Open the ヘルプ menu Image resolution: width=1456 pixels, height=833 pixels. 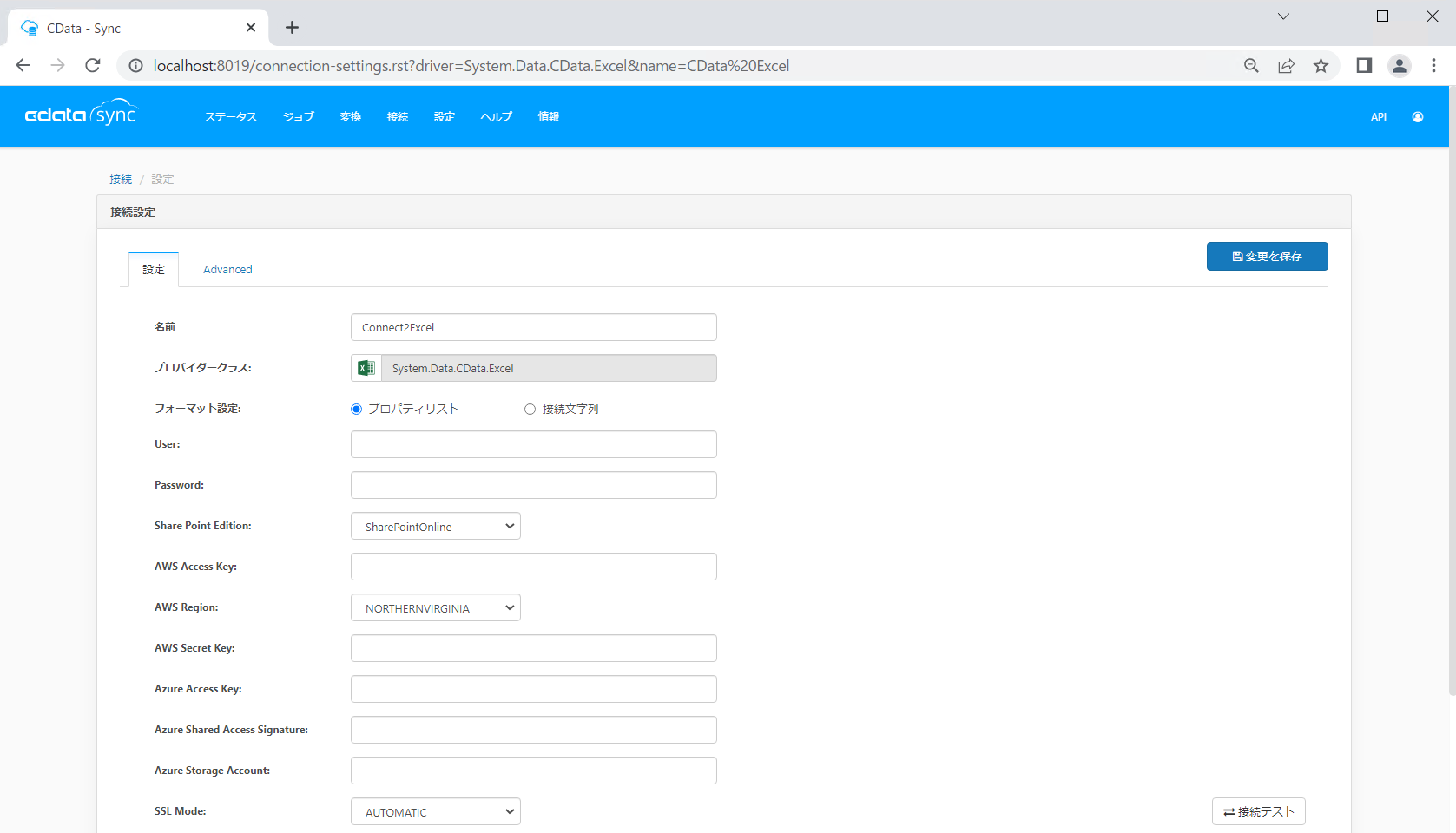click(x=497, y=117)
